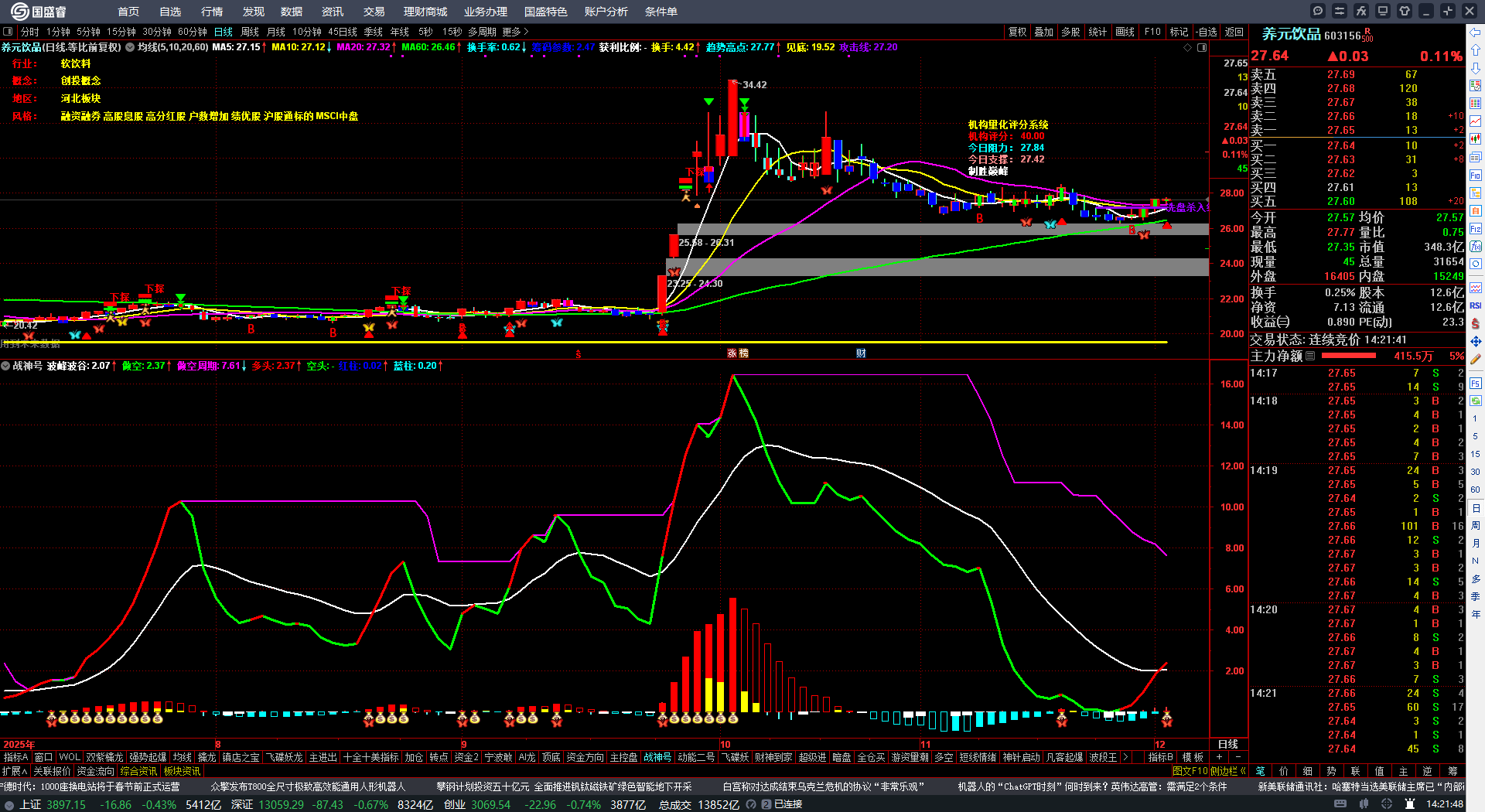Click the keyboard icon in status bar
The image size is (1485, 812).
tap(1340, 804)
